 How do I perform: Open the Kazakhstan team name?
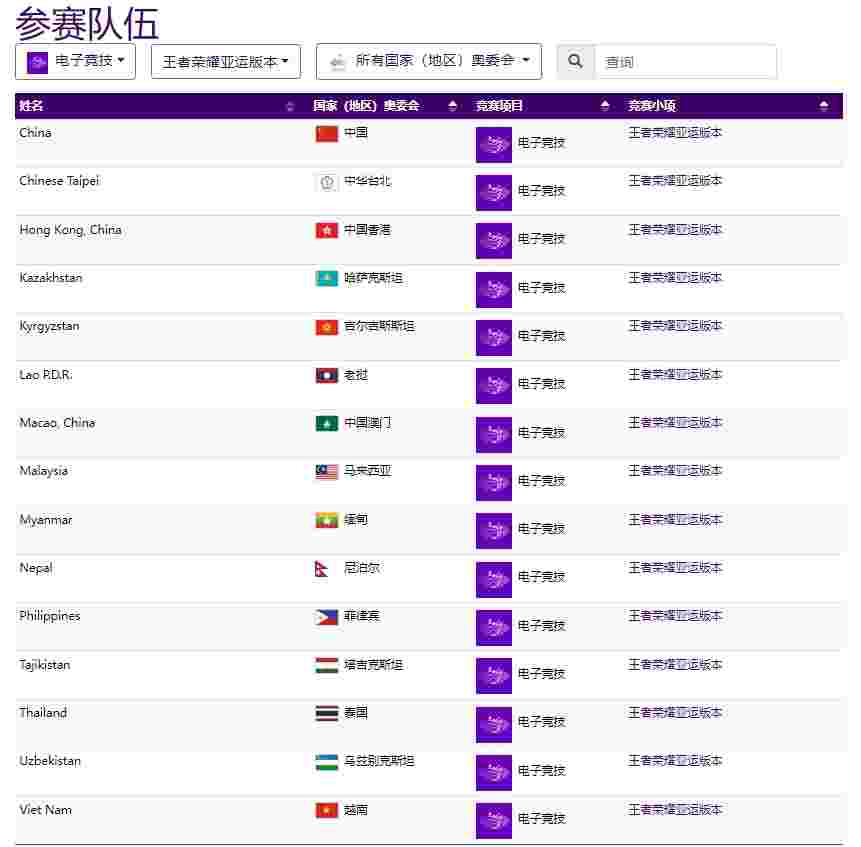[51, 278]
